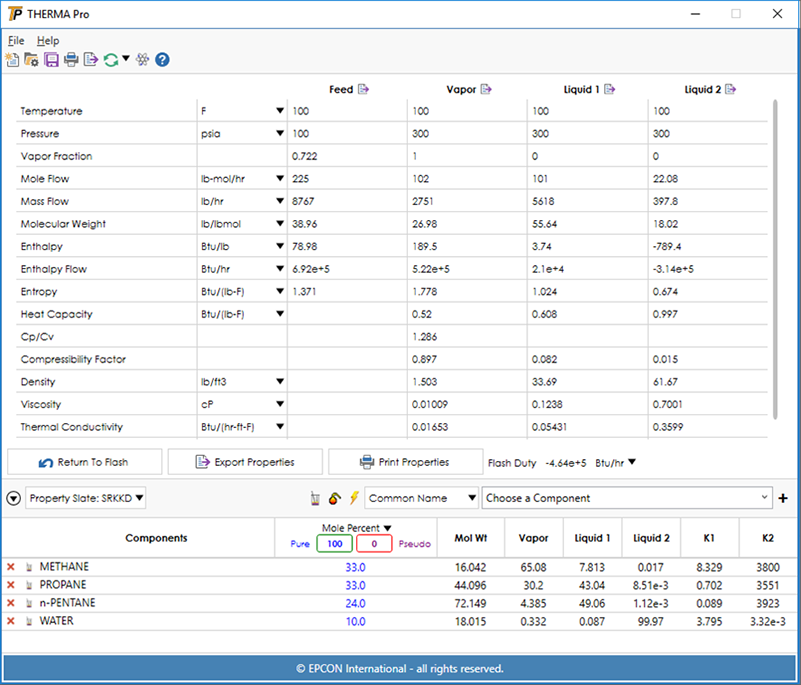Open Property Slate: SRKKD dropdown
The height and width of the screenshot is (685, 801).
(x=85, y=498)
